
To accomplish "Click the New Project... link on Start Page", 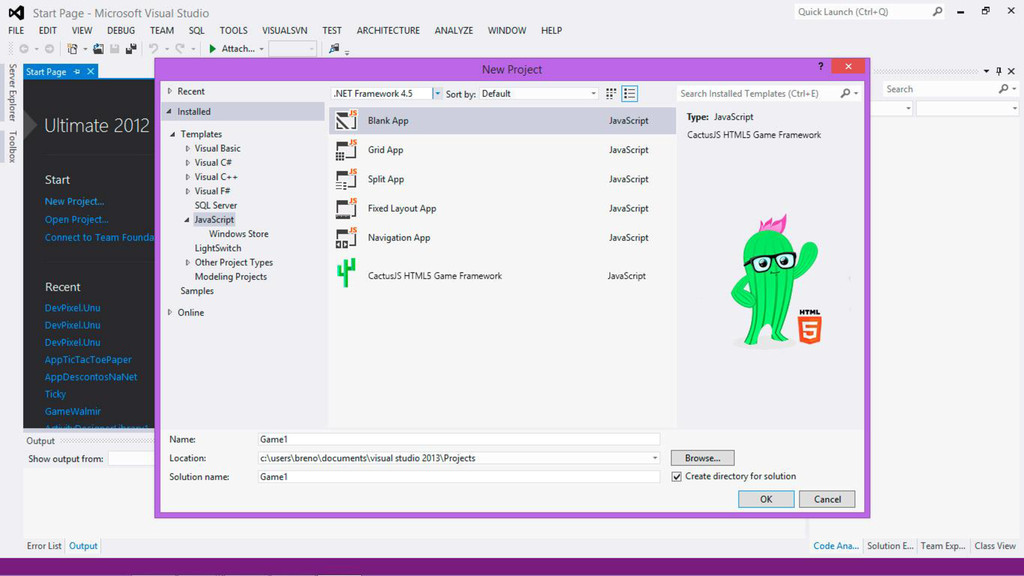I will coord(74,201).
